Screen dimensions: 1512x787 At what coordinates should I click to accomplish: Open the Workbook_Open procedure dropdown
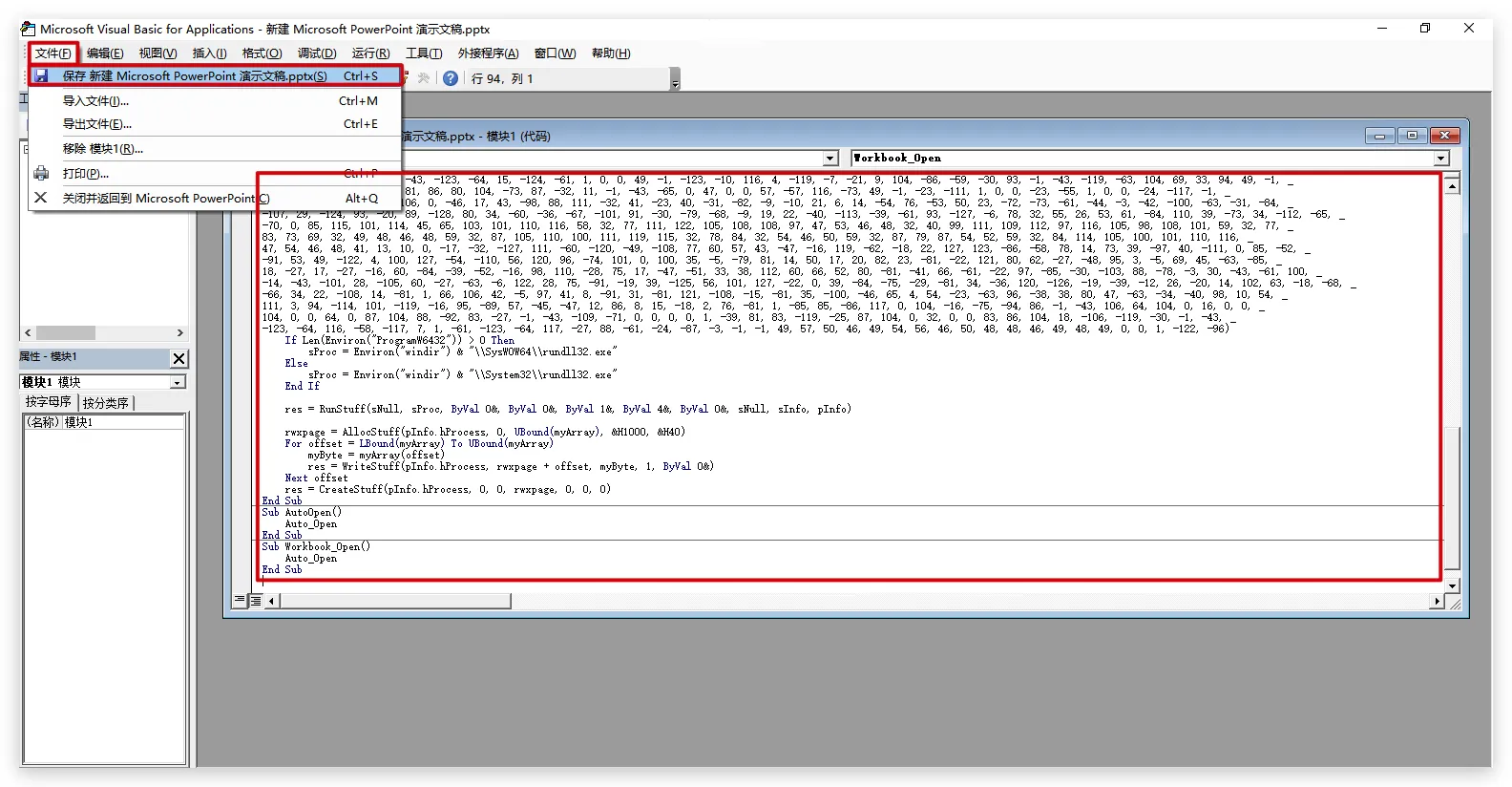click(x=1441, y=159)
